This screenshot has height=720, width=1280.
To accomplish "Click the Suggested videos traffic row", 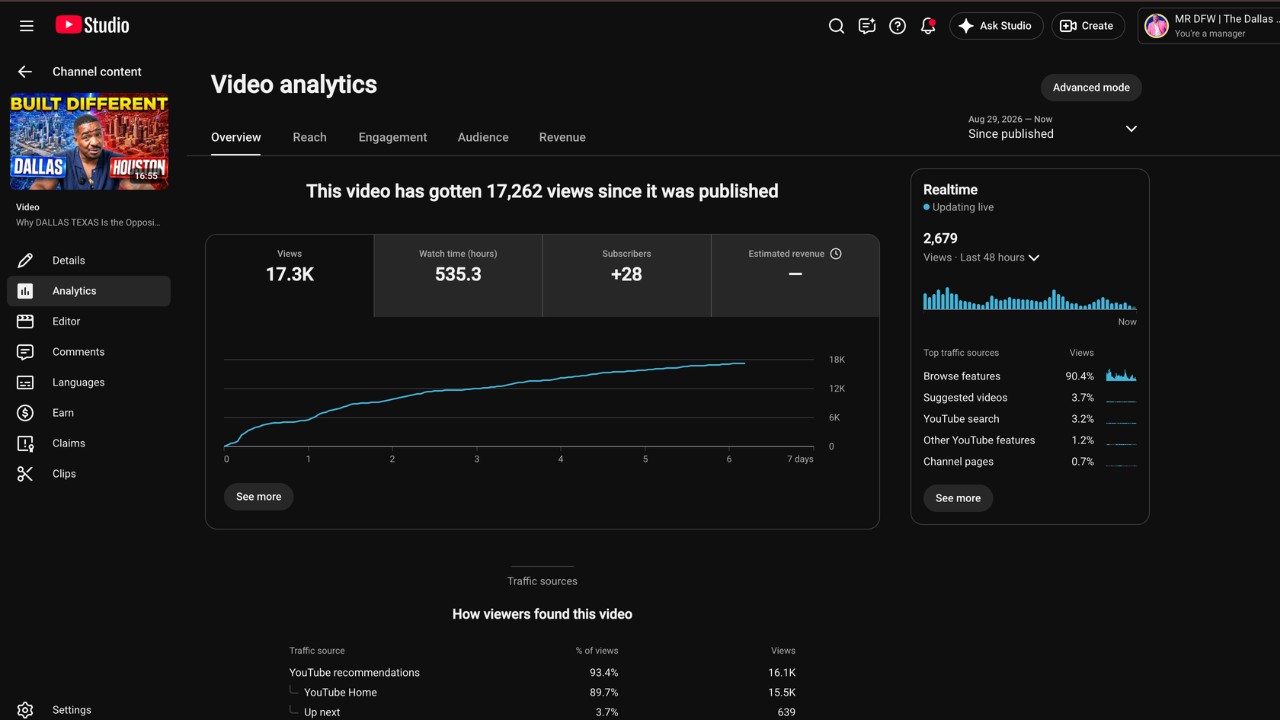I will (x=1030, y=398).
